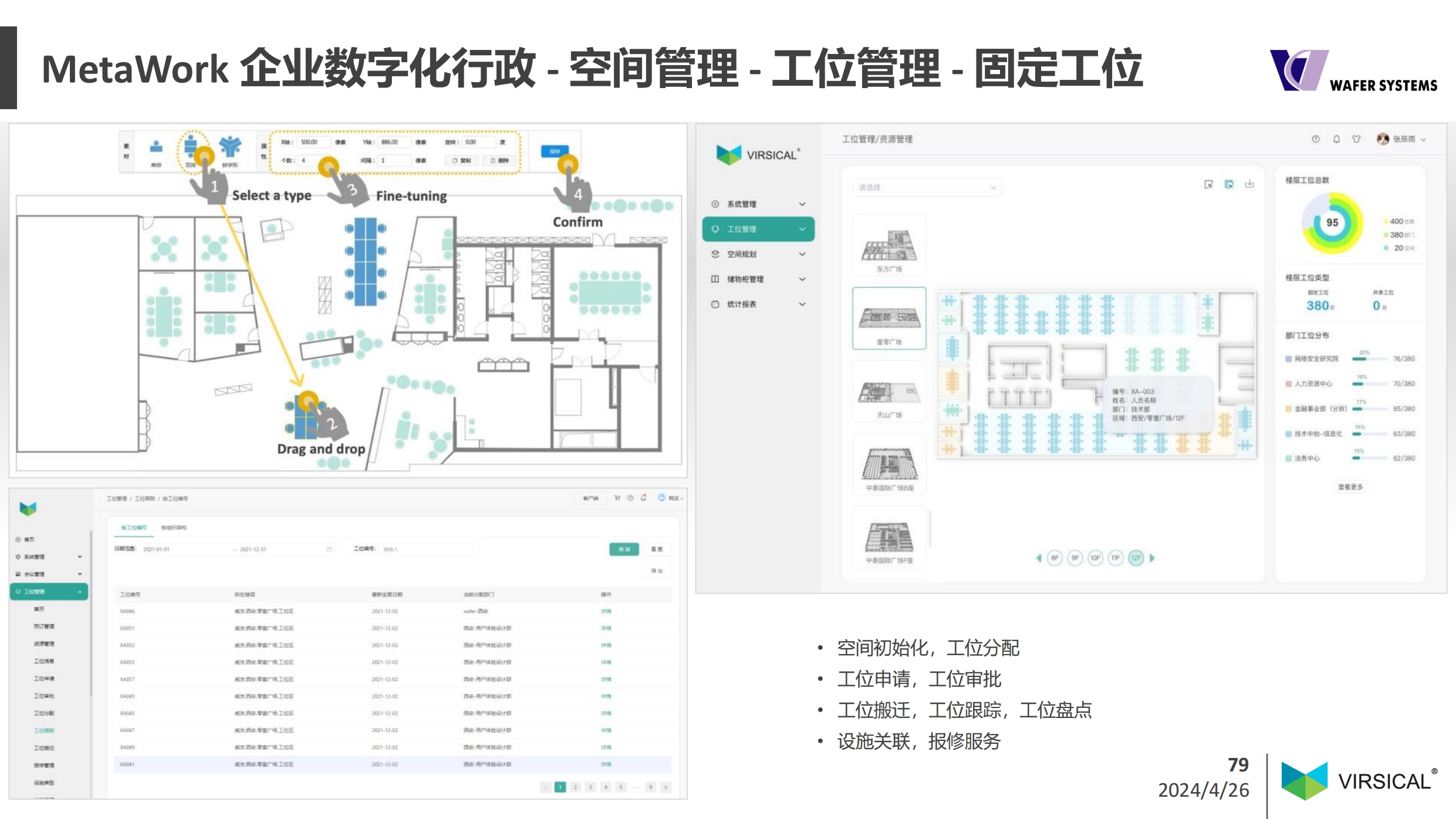The width and height of the screenshot is (1456, 819).
Task: Select the 天山广场 building thumbnail
Action: [x=889, y=392]
